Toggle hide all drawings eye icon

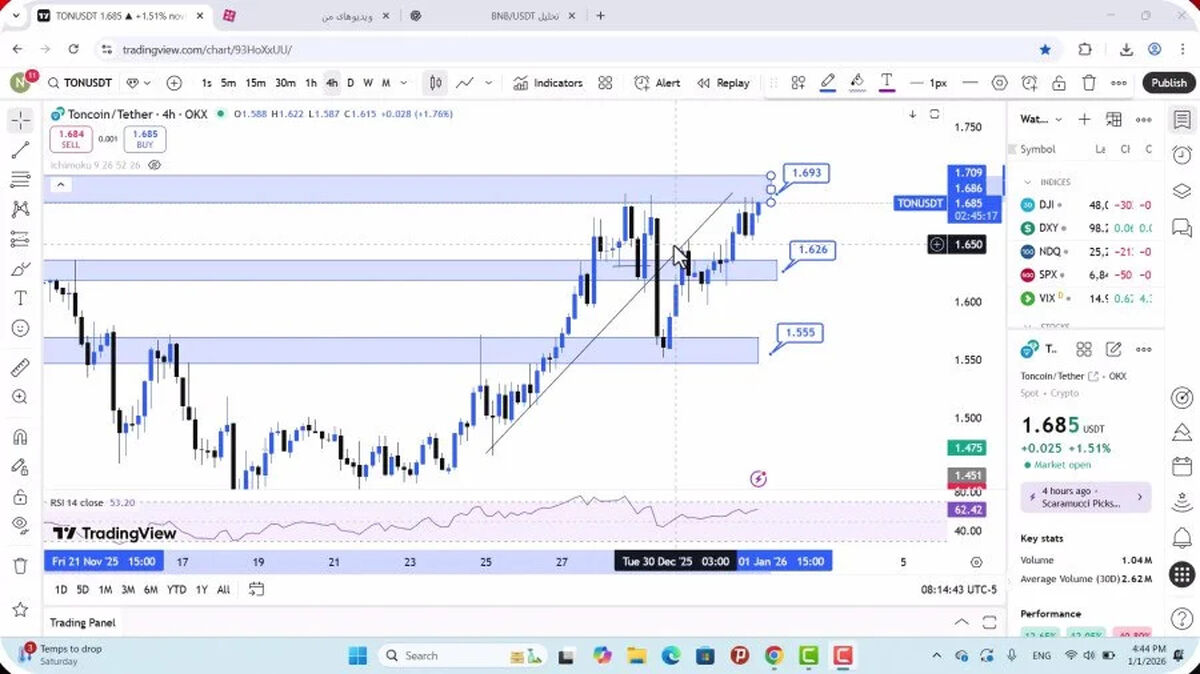20,525
